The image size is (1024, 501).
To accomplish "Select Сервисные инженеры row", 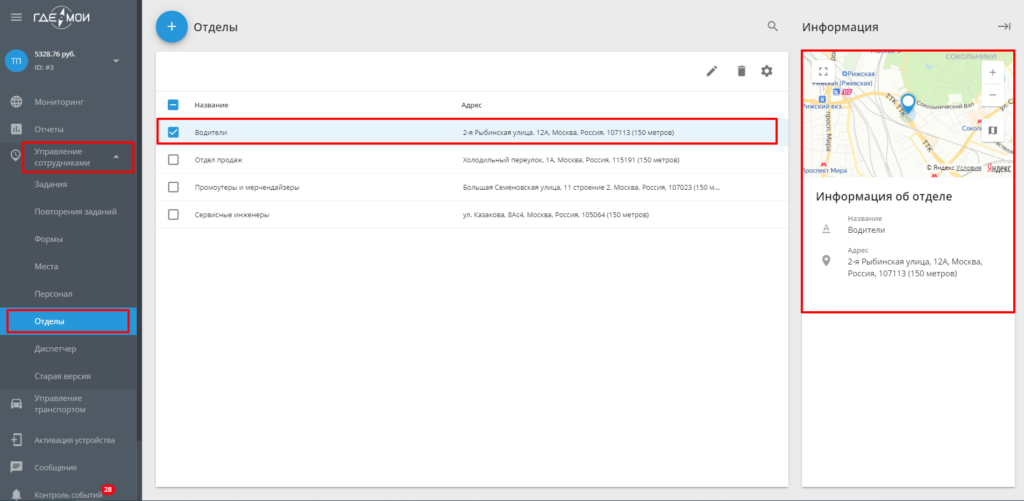I will 472,214.
